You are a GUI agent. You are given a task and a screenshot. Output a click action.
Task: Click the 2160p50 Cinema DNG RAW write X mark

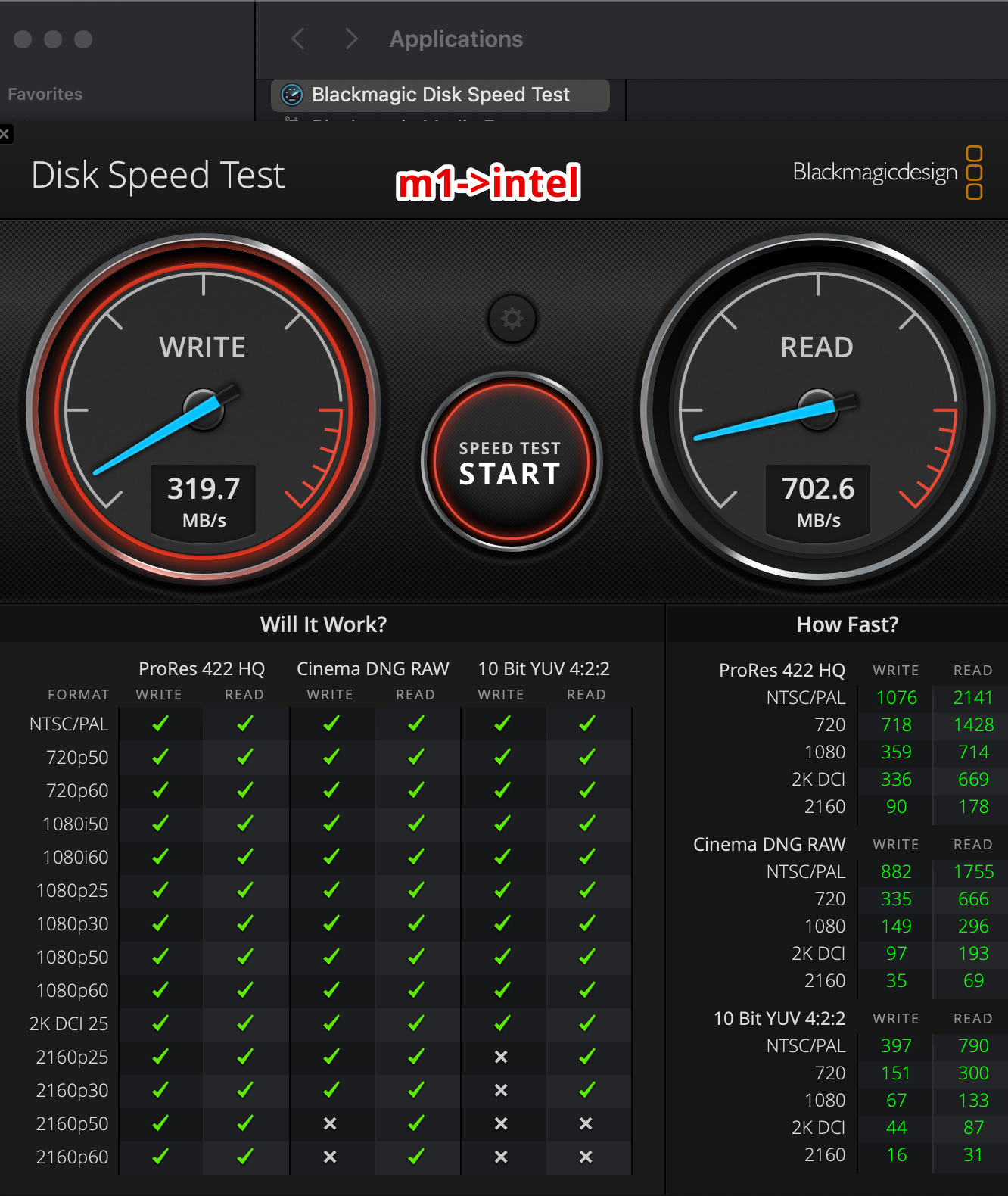330,1123
